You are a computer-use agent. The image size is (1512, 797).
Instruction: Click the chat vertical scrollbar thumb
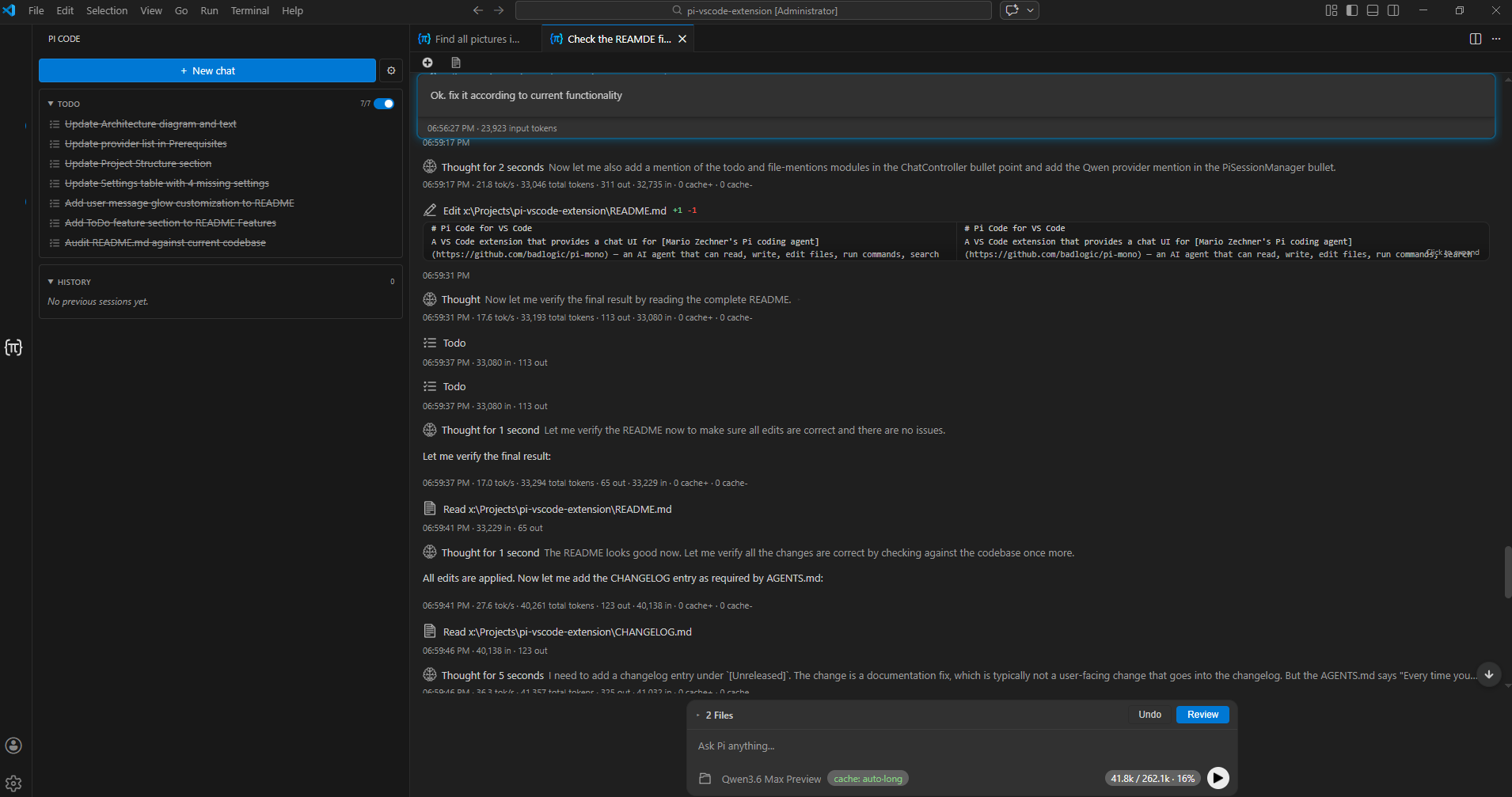point(1507,571)
